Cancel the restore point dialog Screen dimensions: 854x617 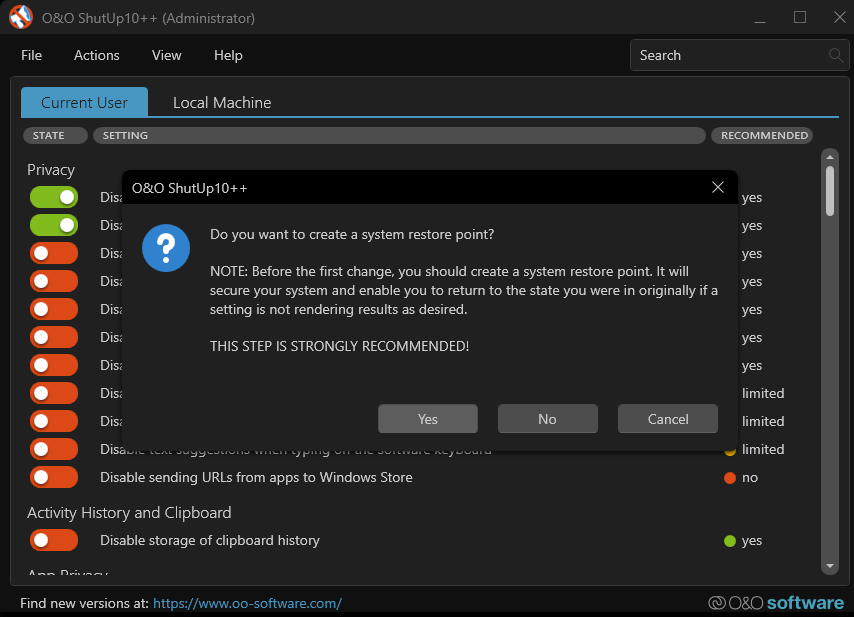[668, 419]
